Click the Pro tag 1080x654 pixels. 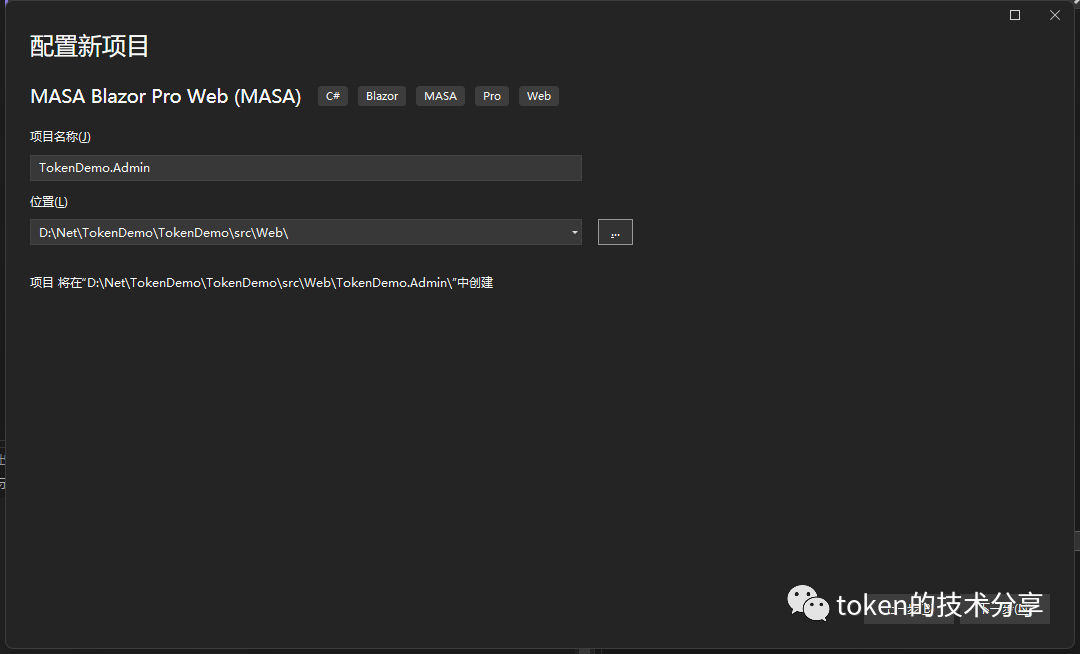[x=492, y=96]
